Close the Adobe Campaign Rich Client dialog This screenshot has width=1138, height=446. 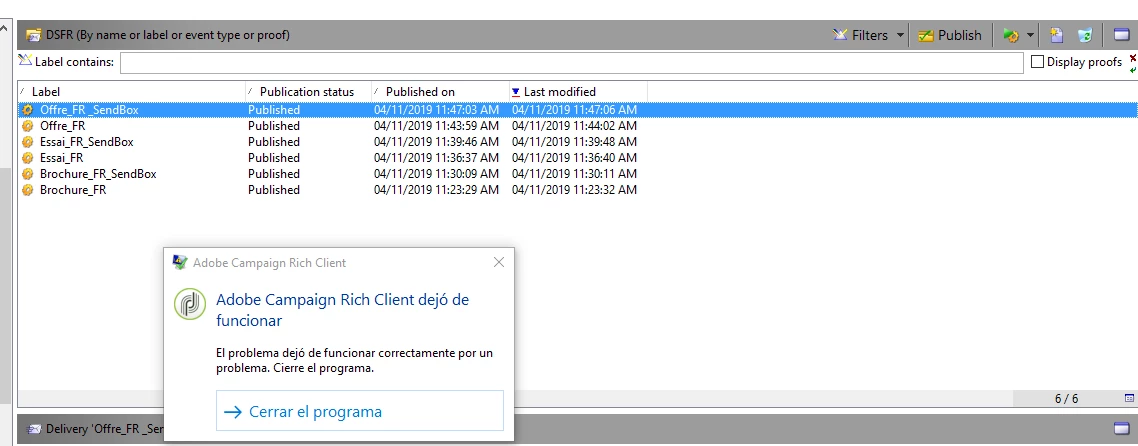pyautogui.click(x=499, y=263)
